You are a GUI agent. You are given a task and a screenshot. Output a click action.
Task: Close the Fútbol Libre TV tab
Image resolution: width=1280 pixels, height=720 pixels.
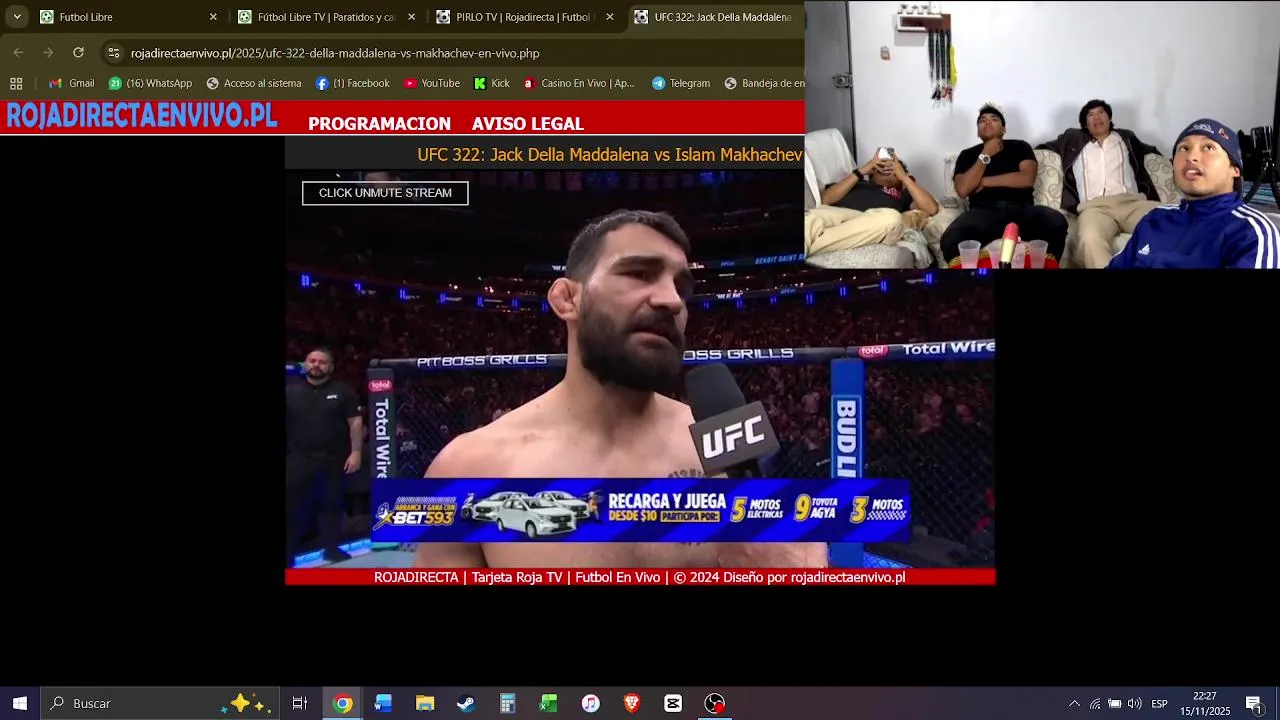tap(411, 17)
